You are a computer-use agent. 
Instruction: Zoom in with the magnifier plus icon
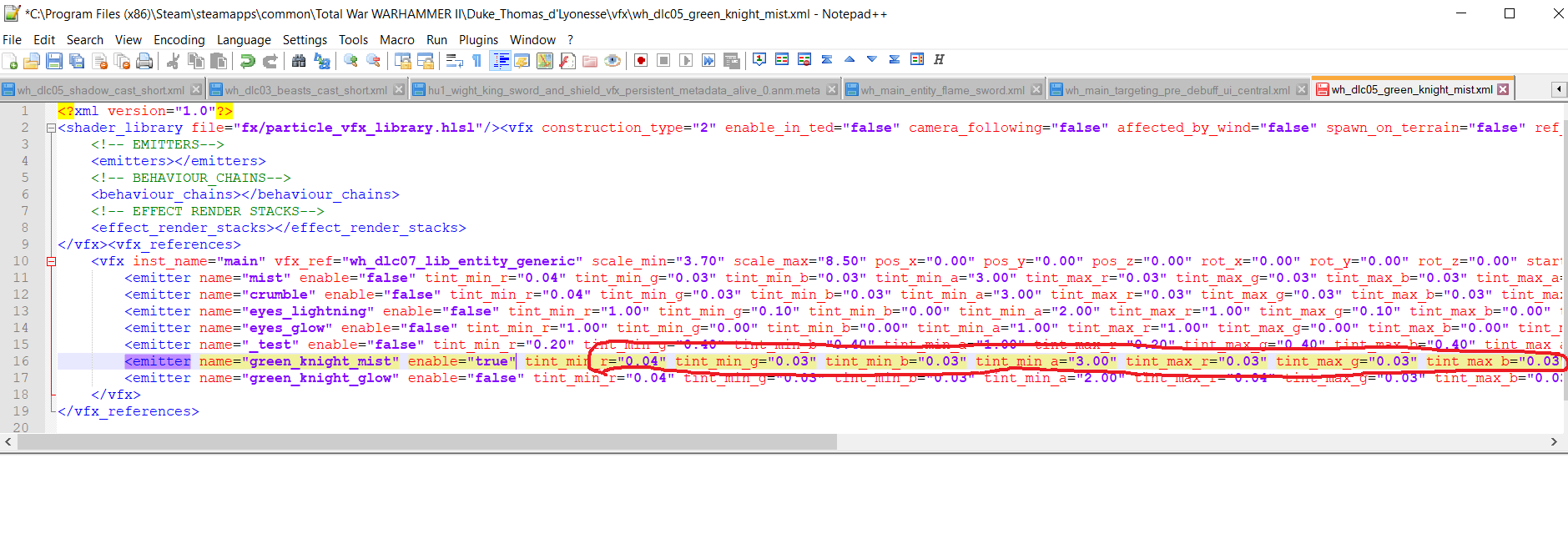[350, 60]
